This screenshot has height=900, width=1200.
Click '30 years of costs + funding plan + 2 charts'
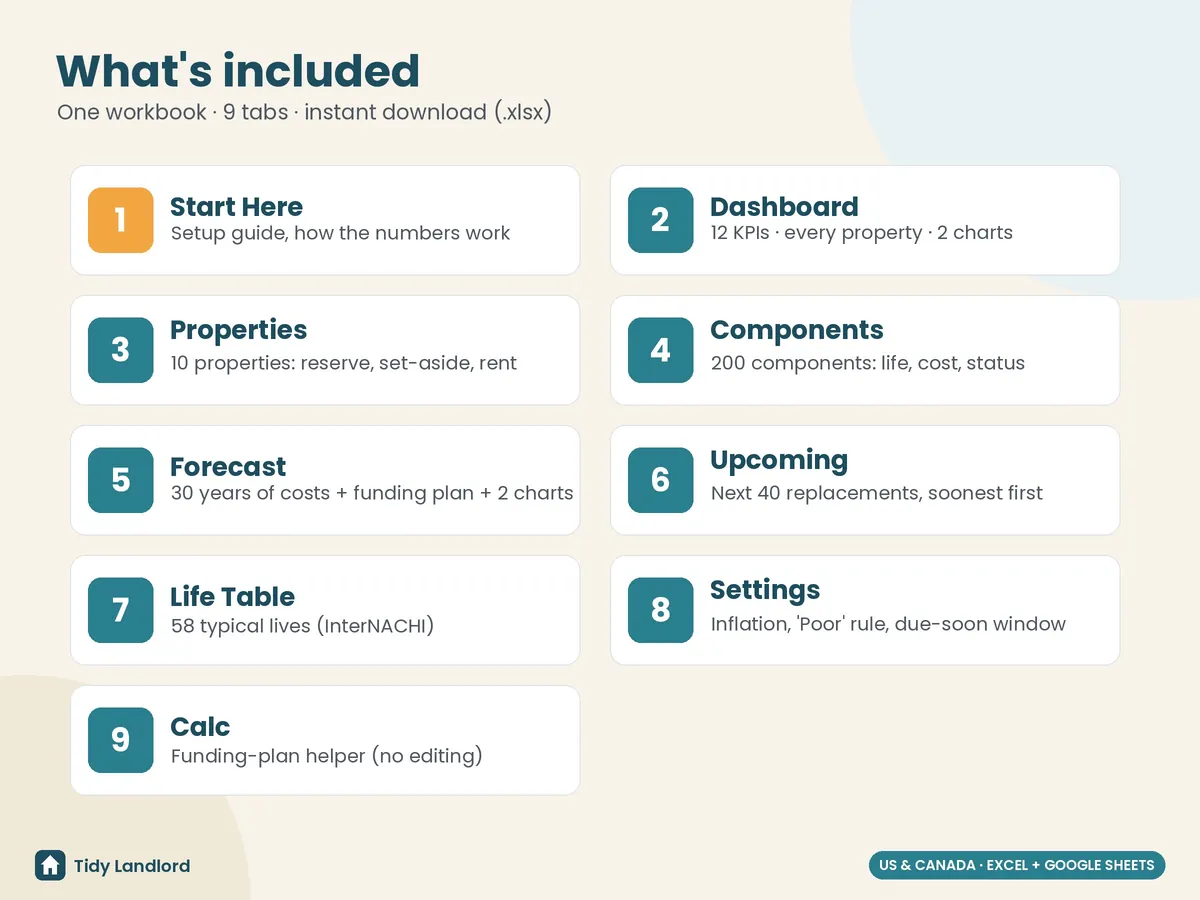tap(372, 493)
